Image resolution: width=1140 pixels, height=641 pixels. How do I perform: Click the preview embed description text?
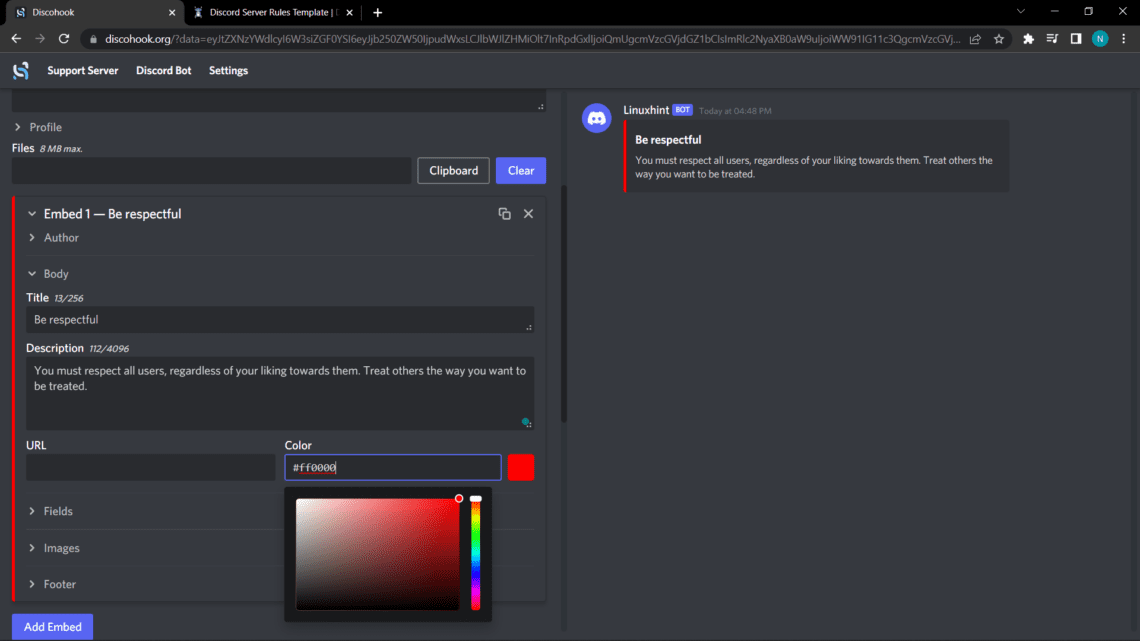point(814,167)
